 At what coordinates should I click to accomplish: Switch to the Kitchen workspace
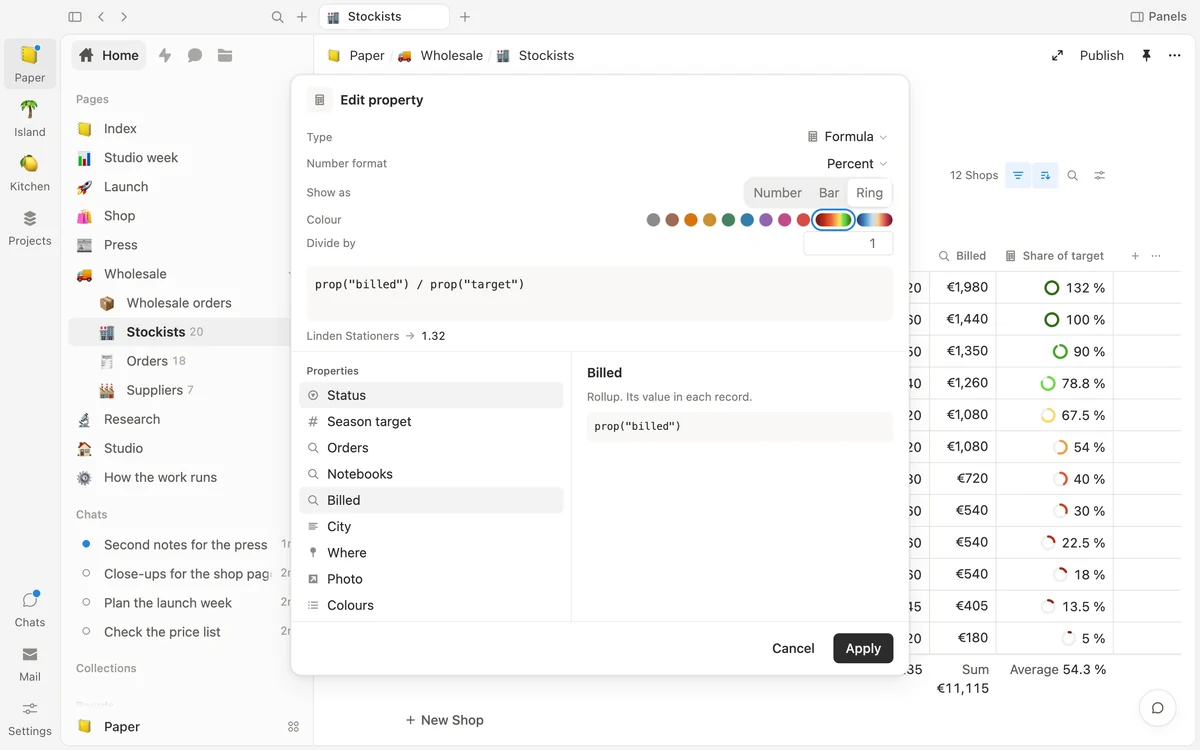point(30,172)
